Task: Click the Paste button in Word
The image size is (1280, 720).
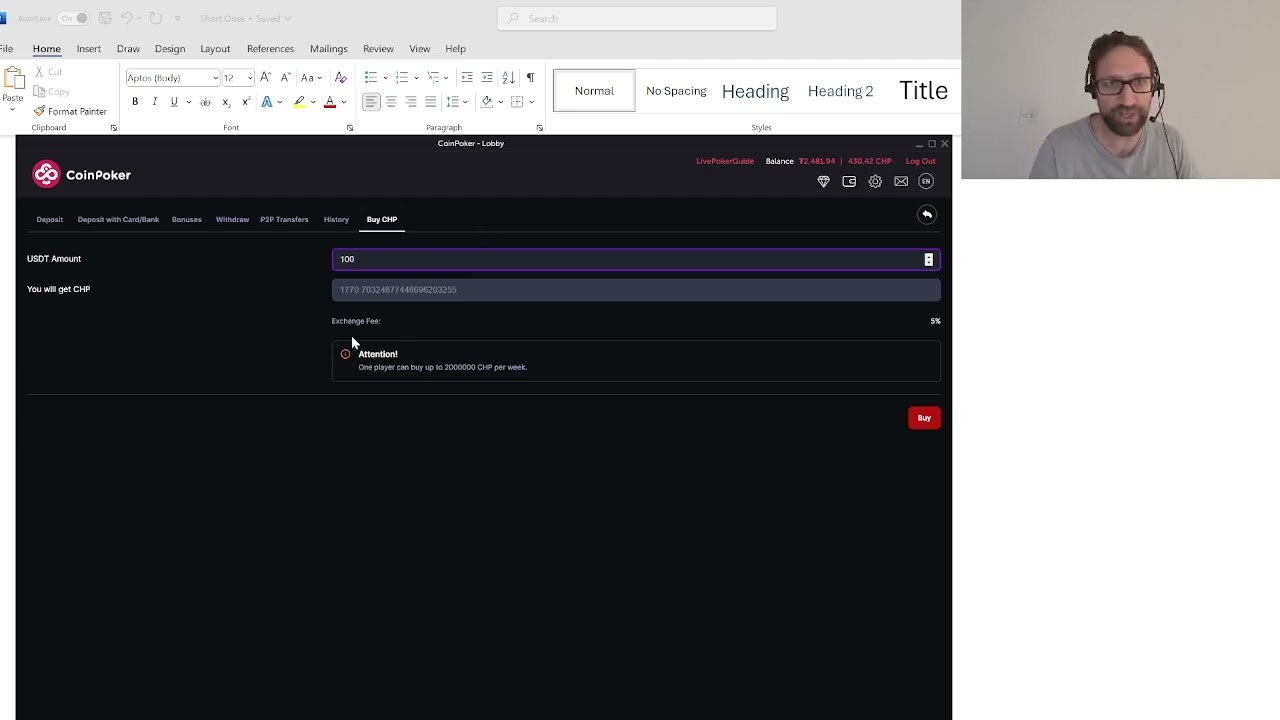Action: pyautogui.click(x=13, y=86)
